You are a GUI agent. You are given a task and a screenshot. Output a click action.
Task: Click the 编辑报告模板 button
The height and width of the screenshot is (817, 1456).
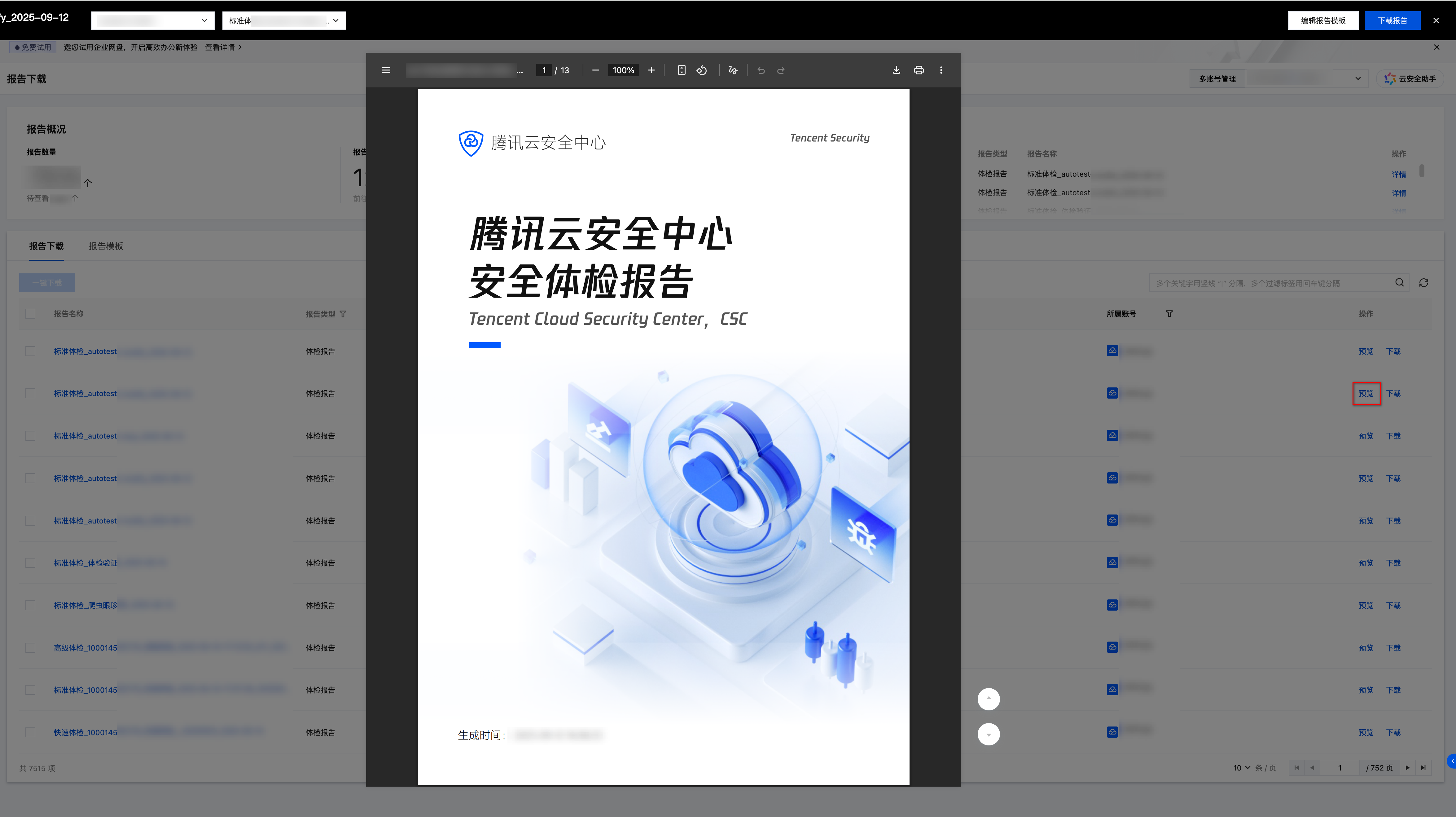coord(1322,20)
